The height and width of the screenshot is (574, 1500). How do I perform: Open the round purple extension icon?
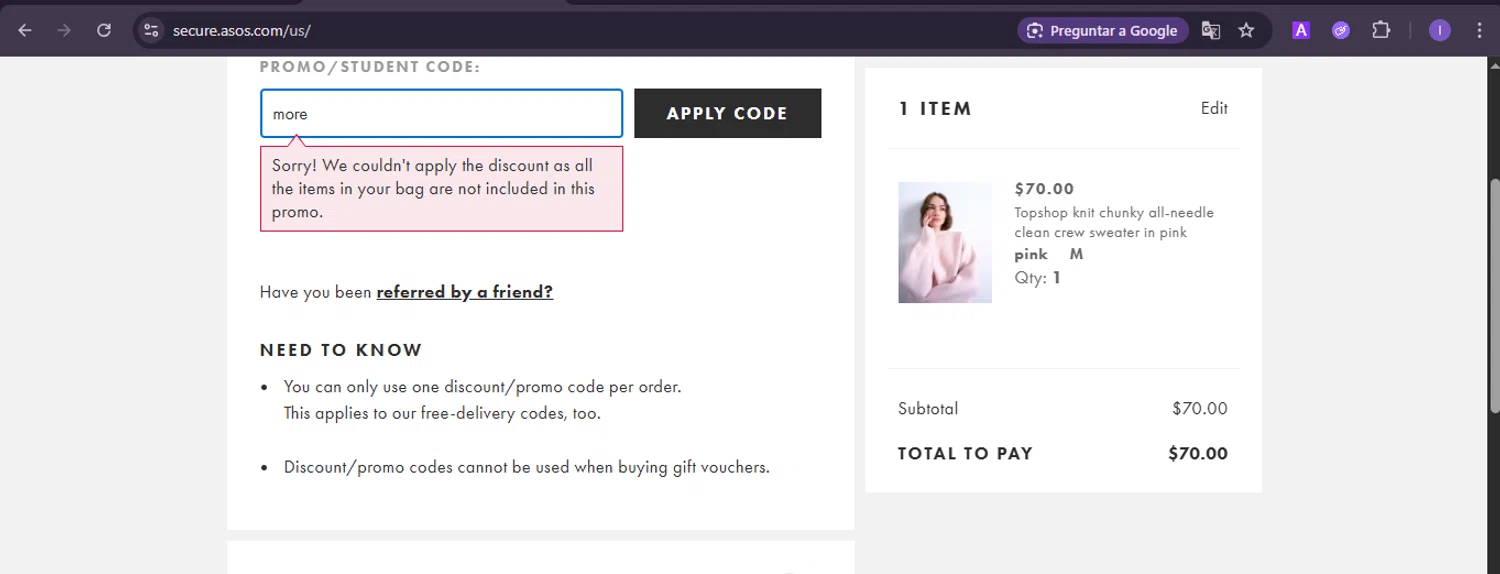pos(1341,30)
